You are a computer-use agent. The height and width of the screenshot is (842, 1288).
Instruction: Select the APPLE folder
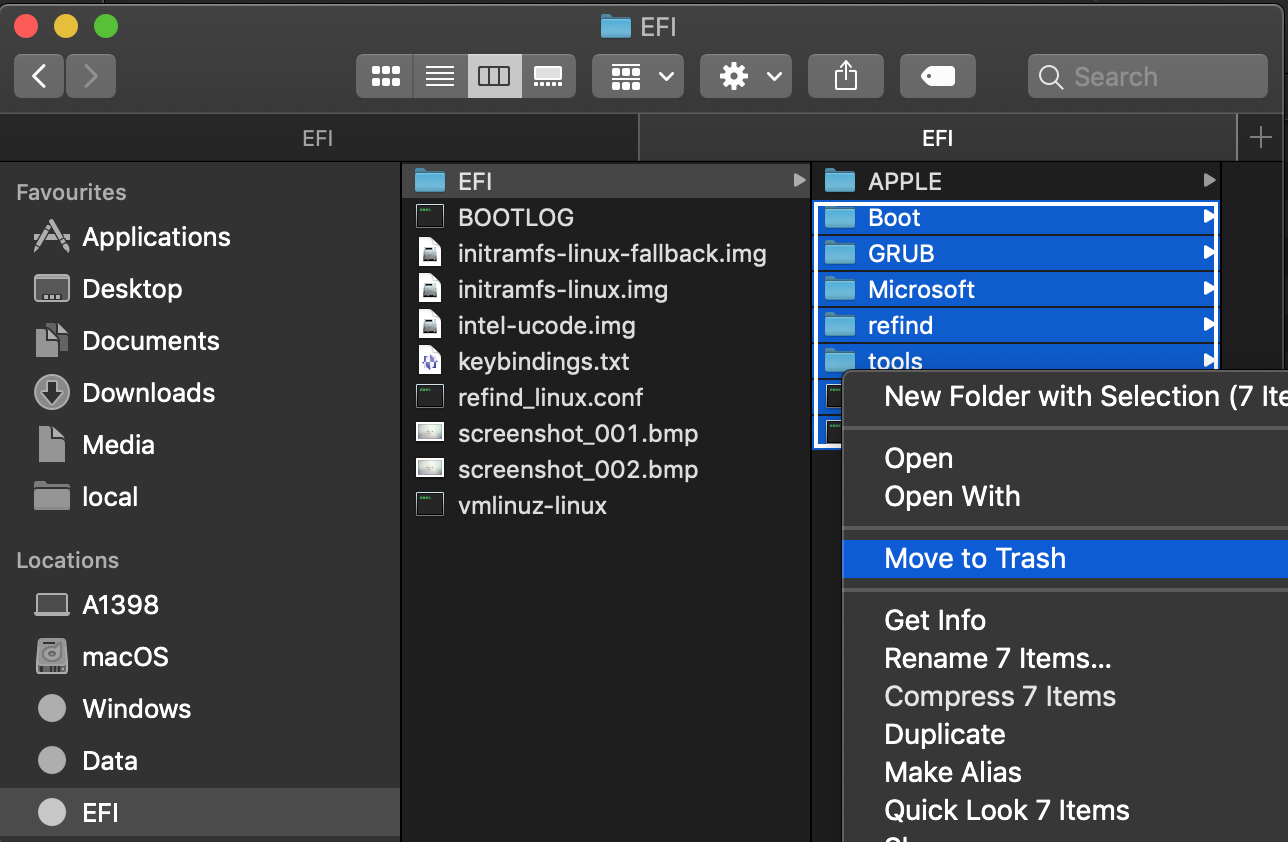pyautogui.click(x=1017, y=181)
